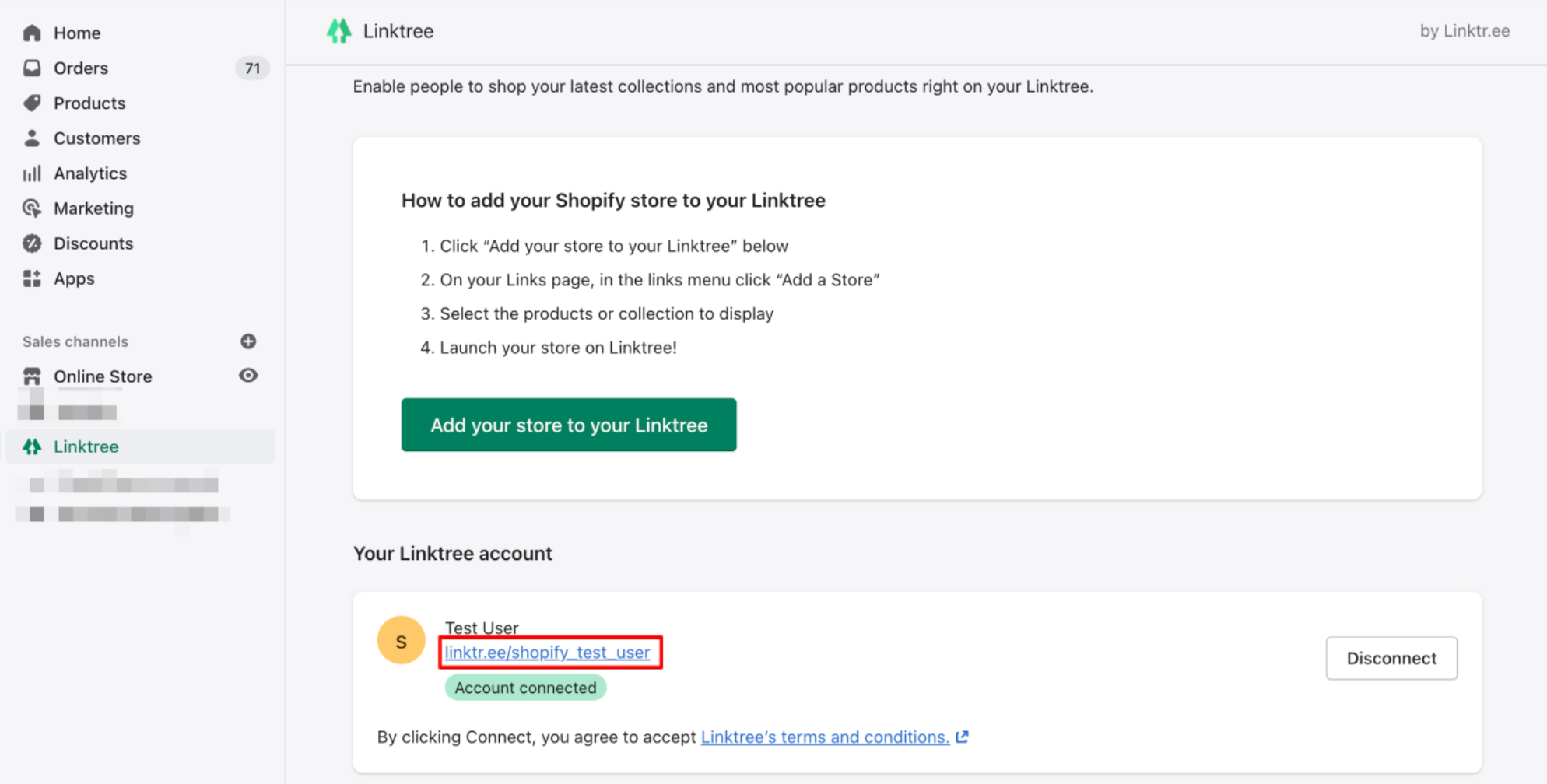
Task: Click the Linktree title in page header
Action: click(398, 31)
